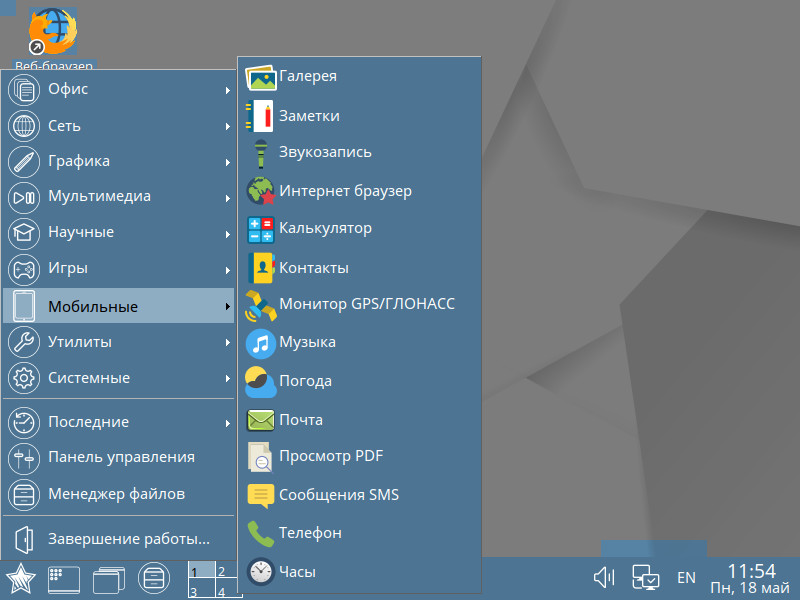Select the Мобильные menu category
The height and width of the screenshot is (600, 800).
tap(118, 306)
